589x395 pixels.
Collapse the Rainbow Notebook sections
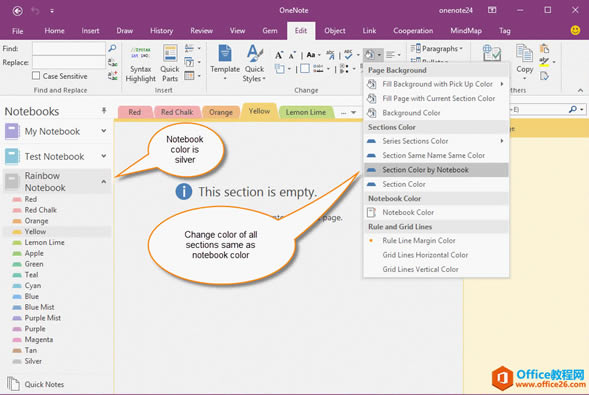point(104,182)
